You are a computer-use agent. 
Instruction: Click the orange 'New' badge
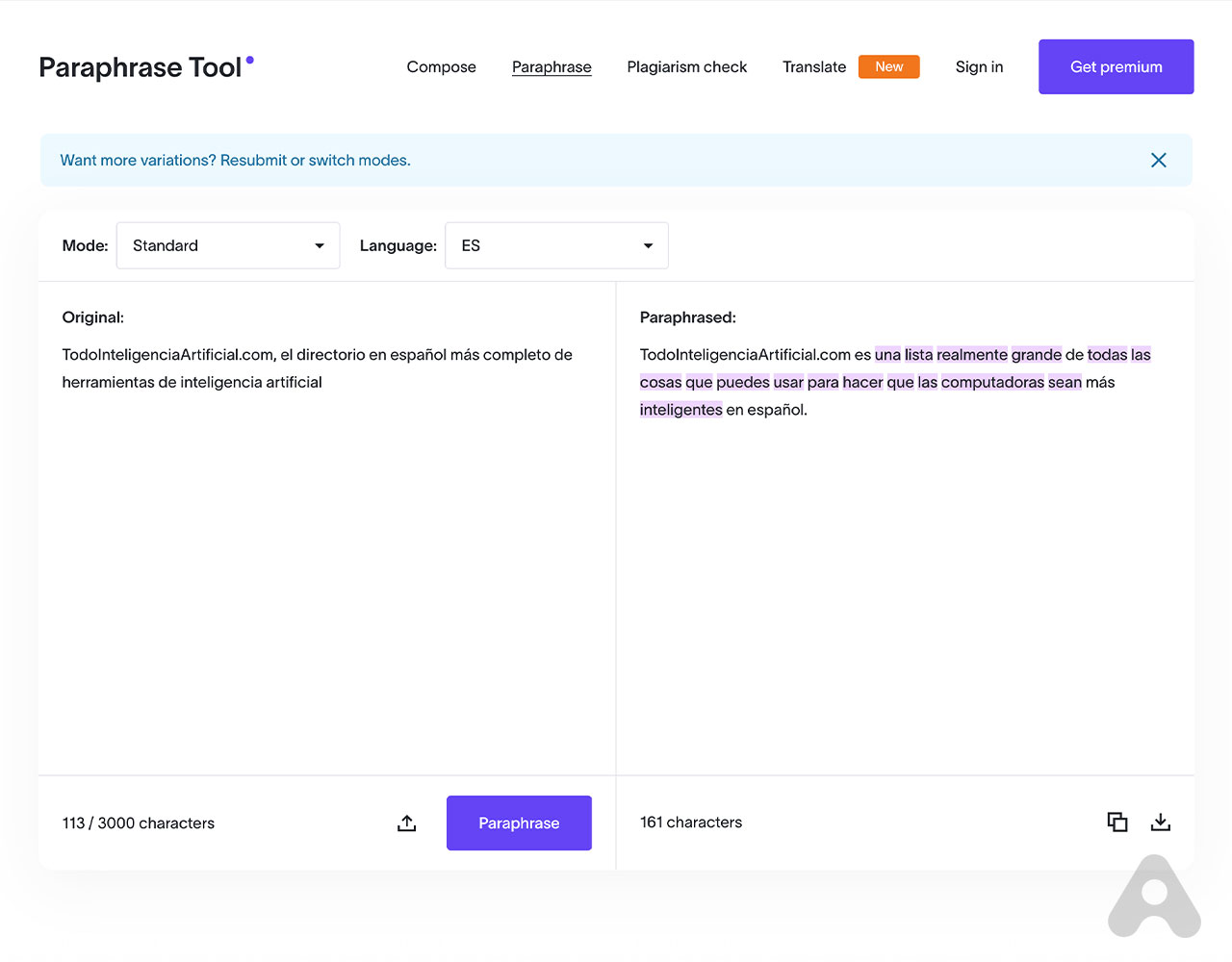pos(888,67)
